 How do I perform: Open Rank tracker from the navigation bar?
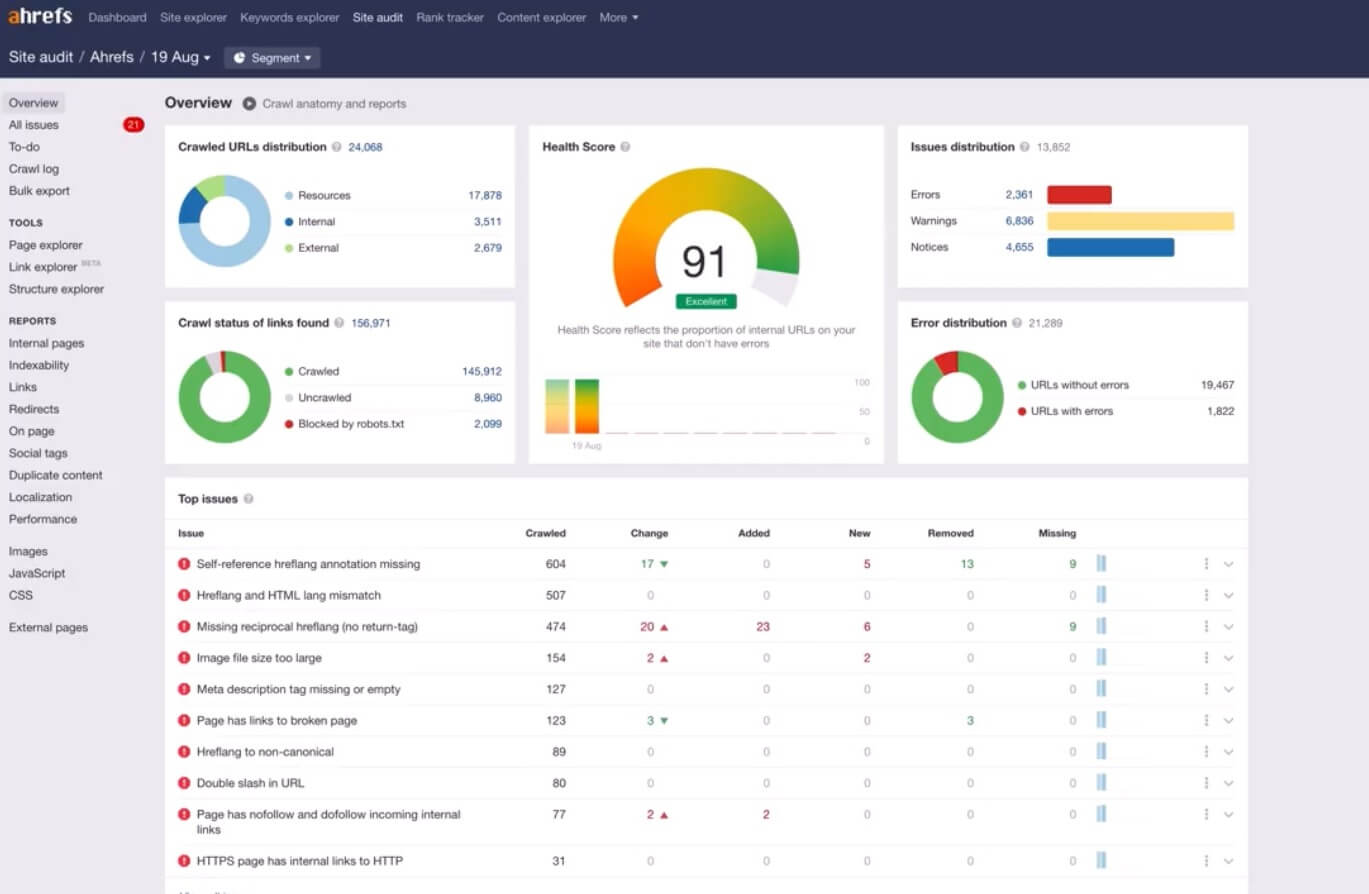(450, 17)
